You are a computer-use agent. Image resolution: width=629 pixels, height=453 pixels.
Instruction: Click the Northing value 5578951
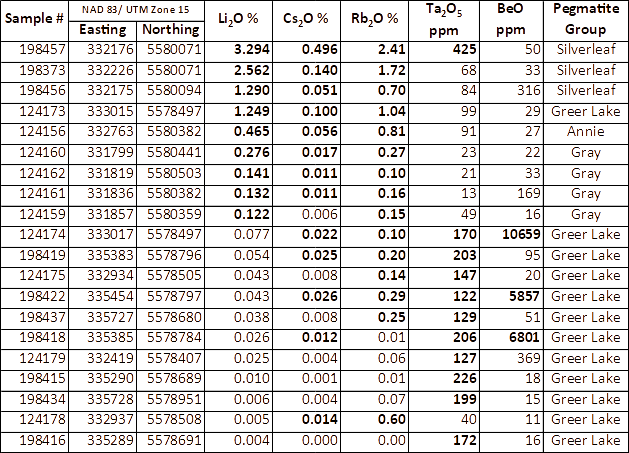(174, 399)
